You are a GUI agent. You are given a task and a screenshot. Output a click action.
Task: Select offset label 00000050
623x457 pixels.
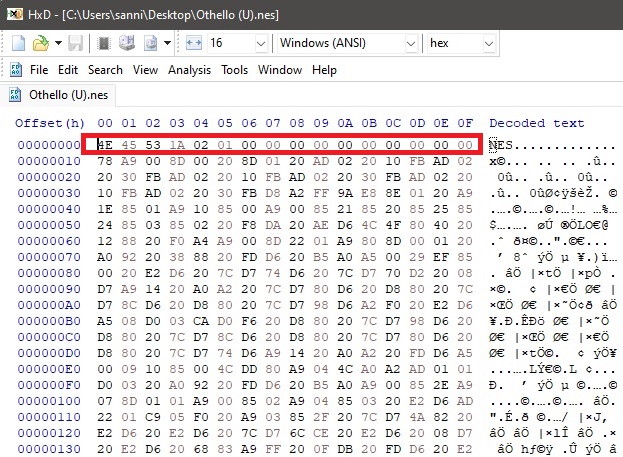pos(49,225)
